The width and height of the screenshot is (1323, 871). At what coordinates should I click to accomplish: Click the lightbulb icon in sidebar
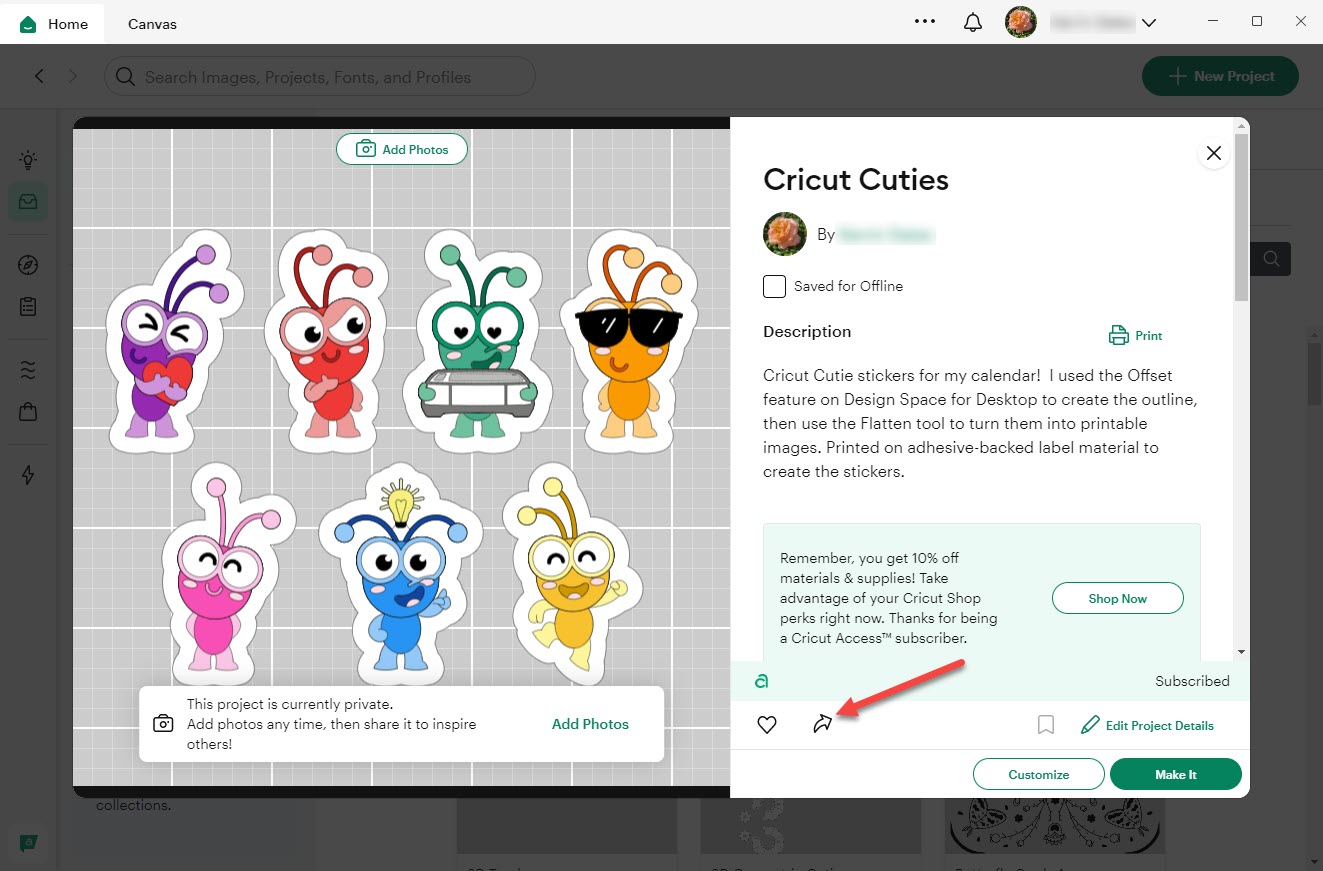pyautogui.click(x=28, y=159)
